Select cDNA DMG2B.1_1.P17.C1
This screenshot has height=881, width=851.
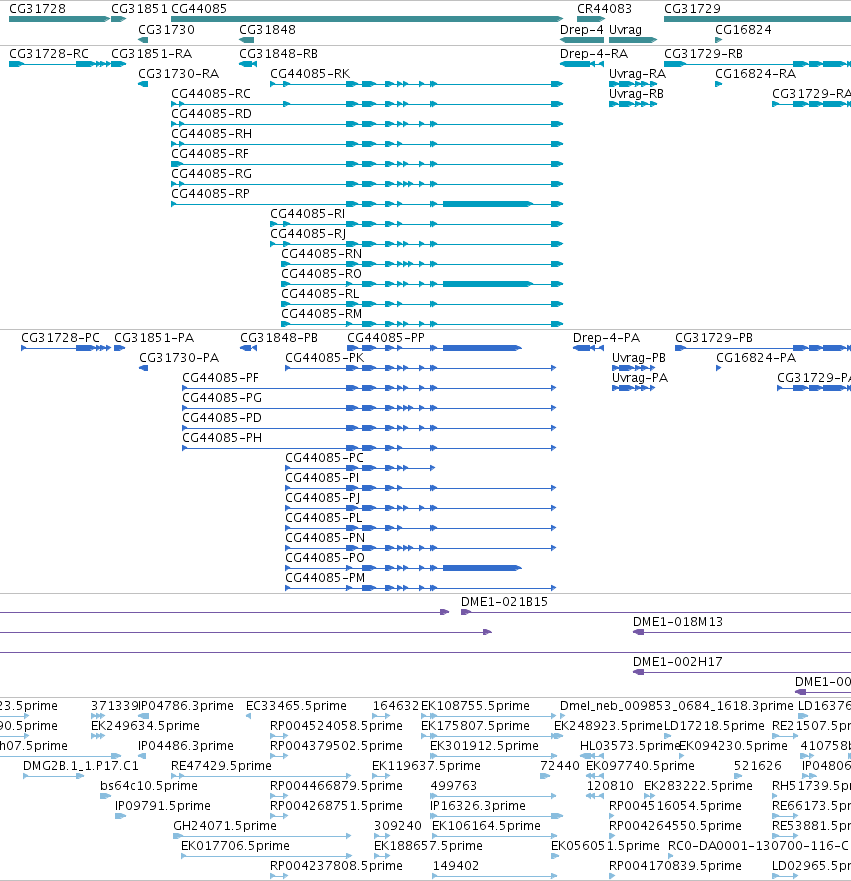[x=53, y=776]
